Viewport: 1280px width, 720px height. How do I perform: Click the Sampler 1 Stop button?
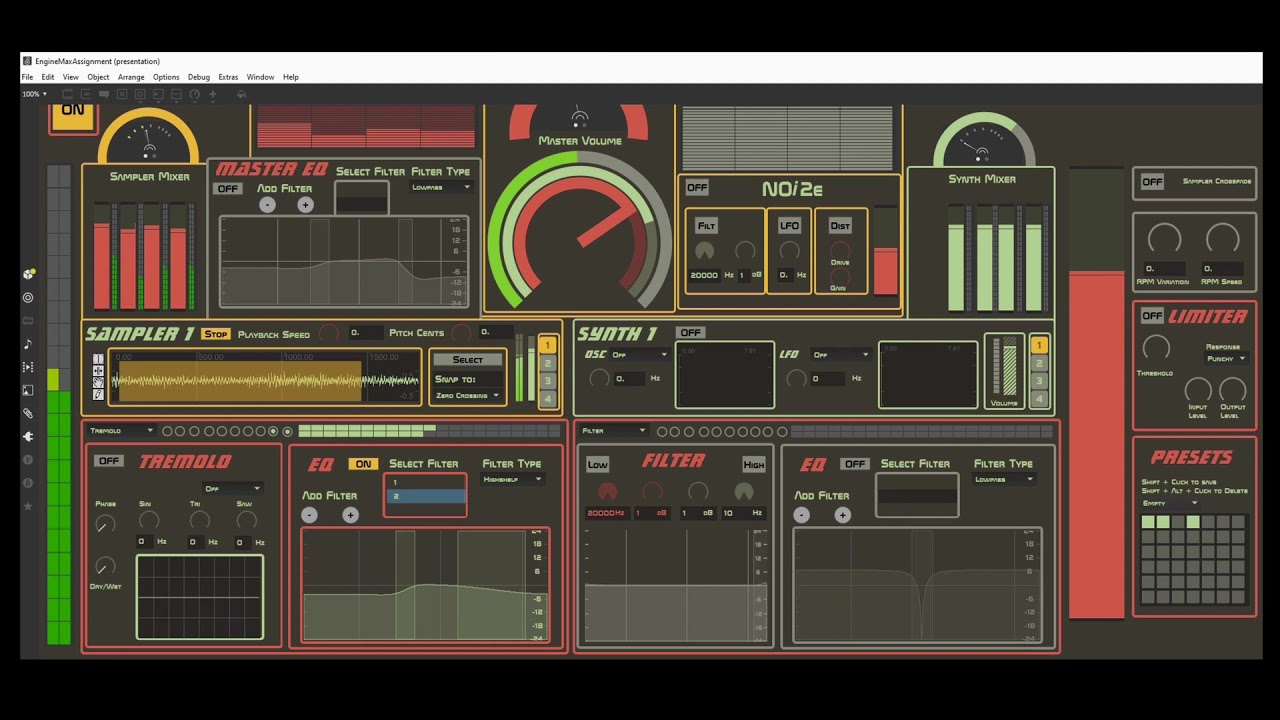click(215, 334)
